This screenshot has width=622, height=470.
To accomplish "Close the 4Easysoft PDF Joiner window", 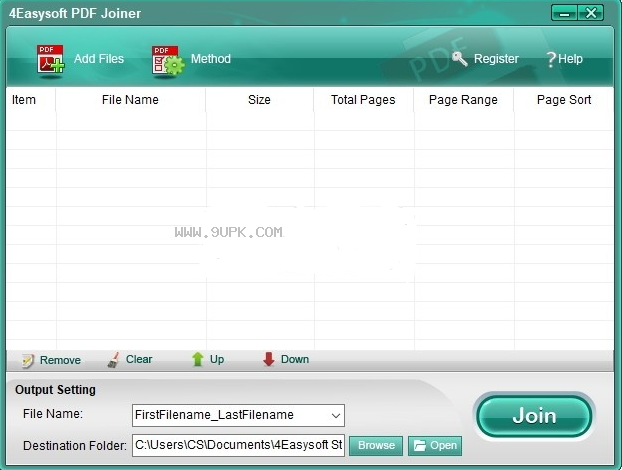I will click(591, 13).
